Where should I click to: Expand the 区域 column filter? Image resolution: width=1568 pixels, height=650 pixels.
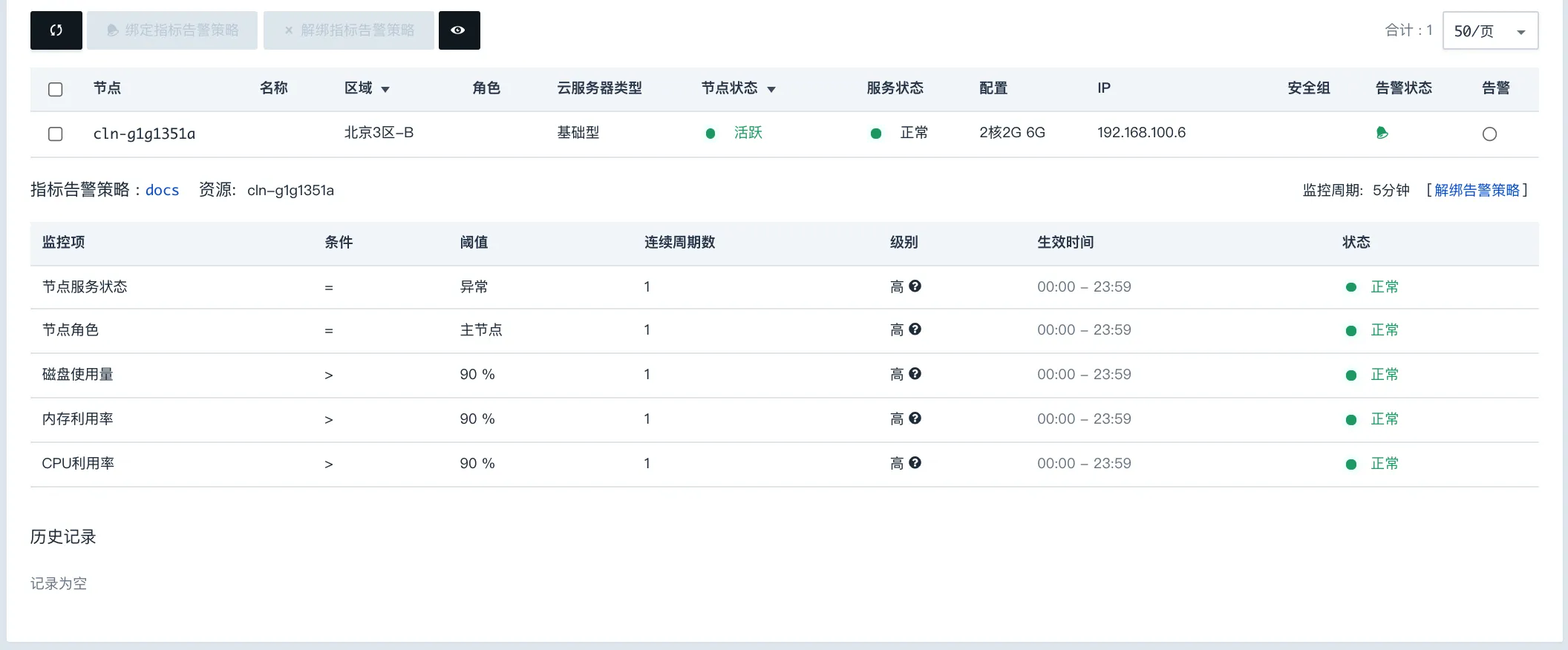click(385, 90)
